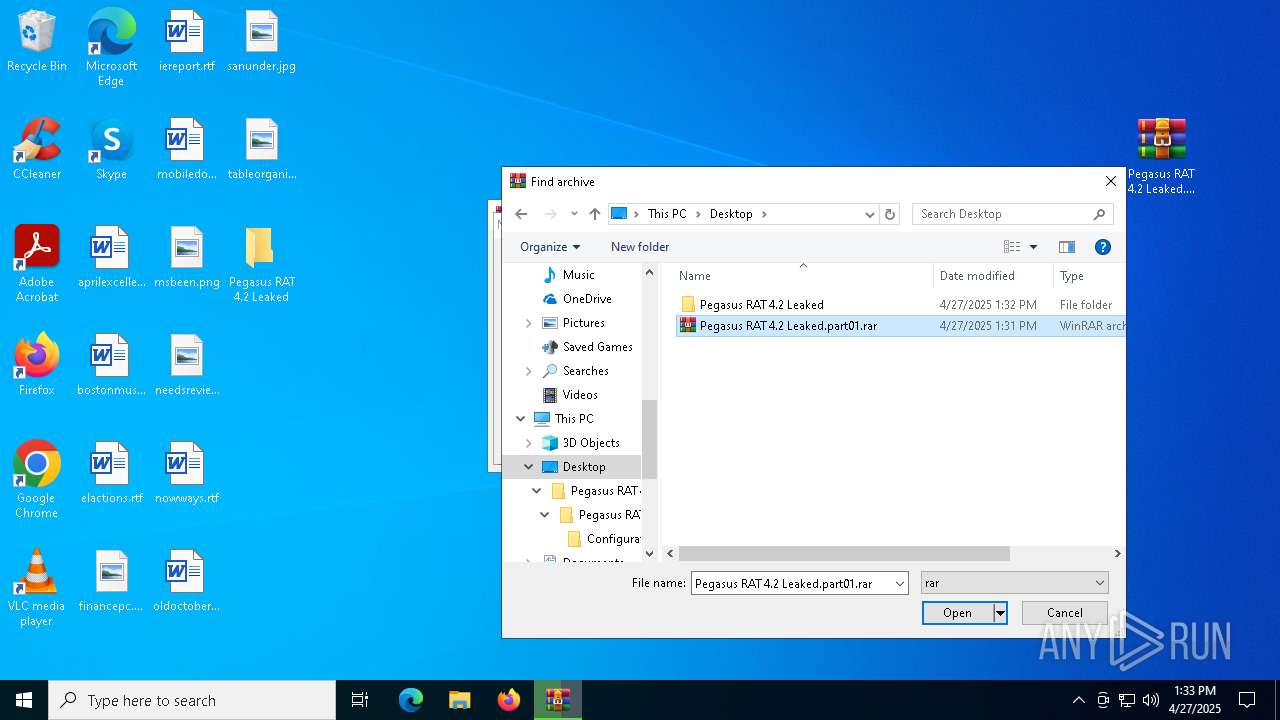Select Music in navigation pane
Image resolution: width=1280 pixels, height=720 pixels.
point(578,275)
